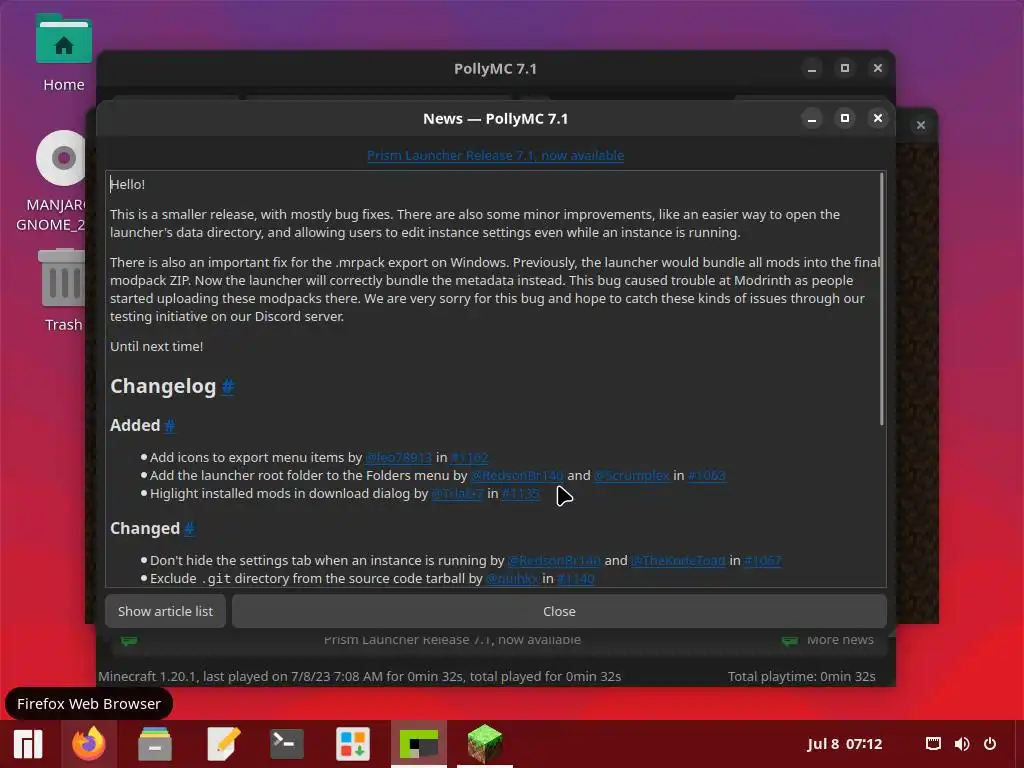Open the clock showing Jul 8 07:12
Screen dimensions: 1024x768
(844, 744)
